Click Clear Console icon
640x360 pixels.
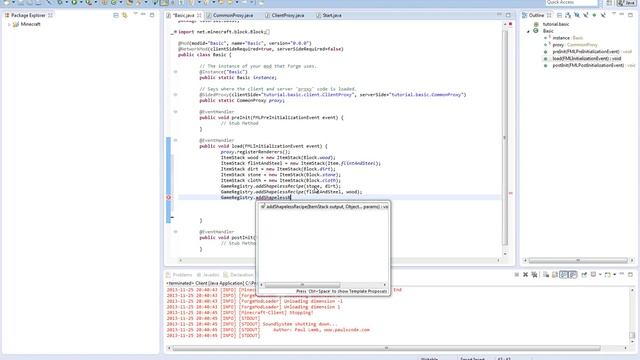(x=546, y=275)
